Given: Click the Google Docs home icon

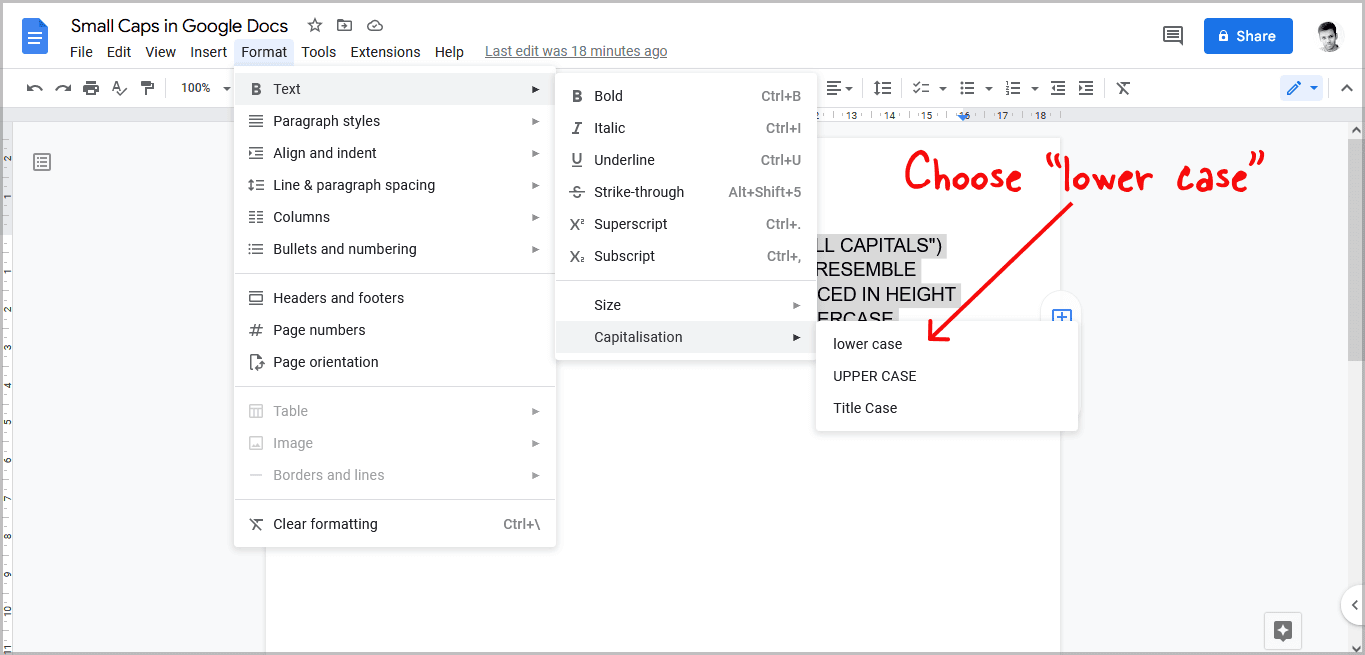Looking at the screenshot, I should 35,37.
